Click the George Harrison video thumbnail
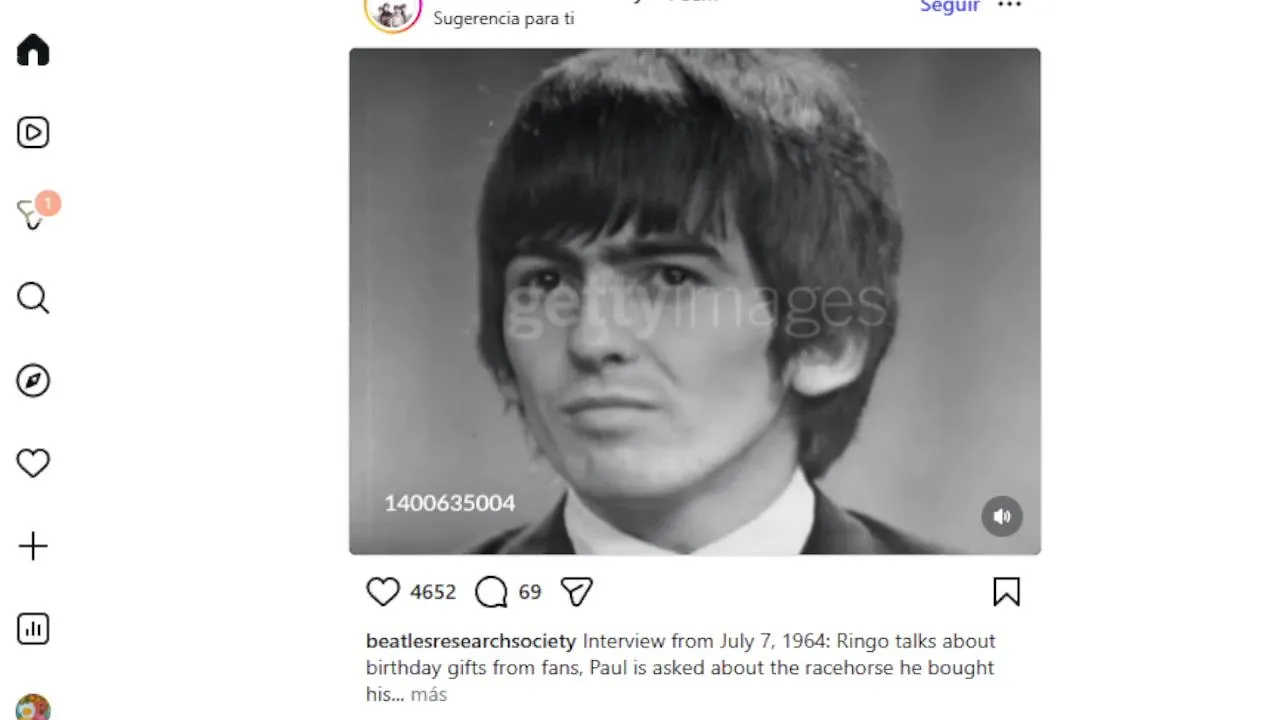The width and height of the screenshot is (1280, 720). point(695,301)
